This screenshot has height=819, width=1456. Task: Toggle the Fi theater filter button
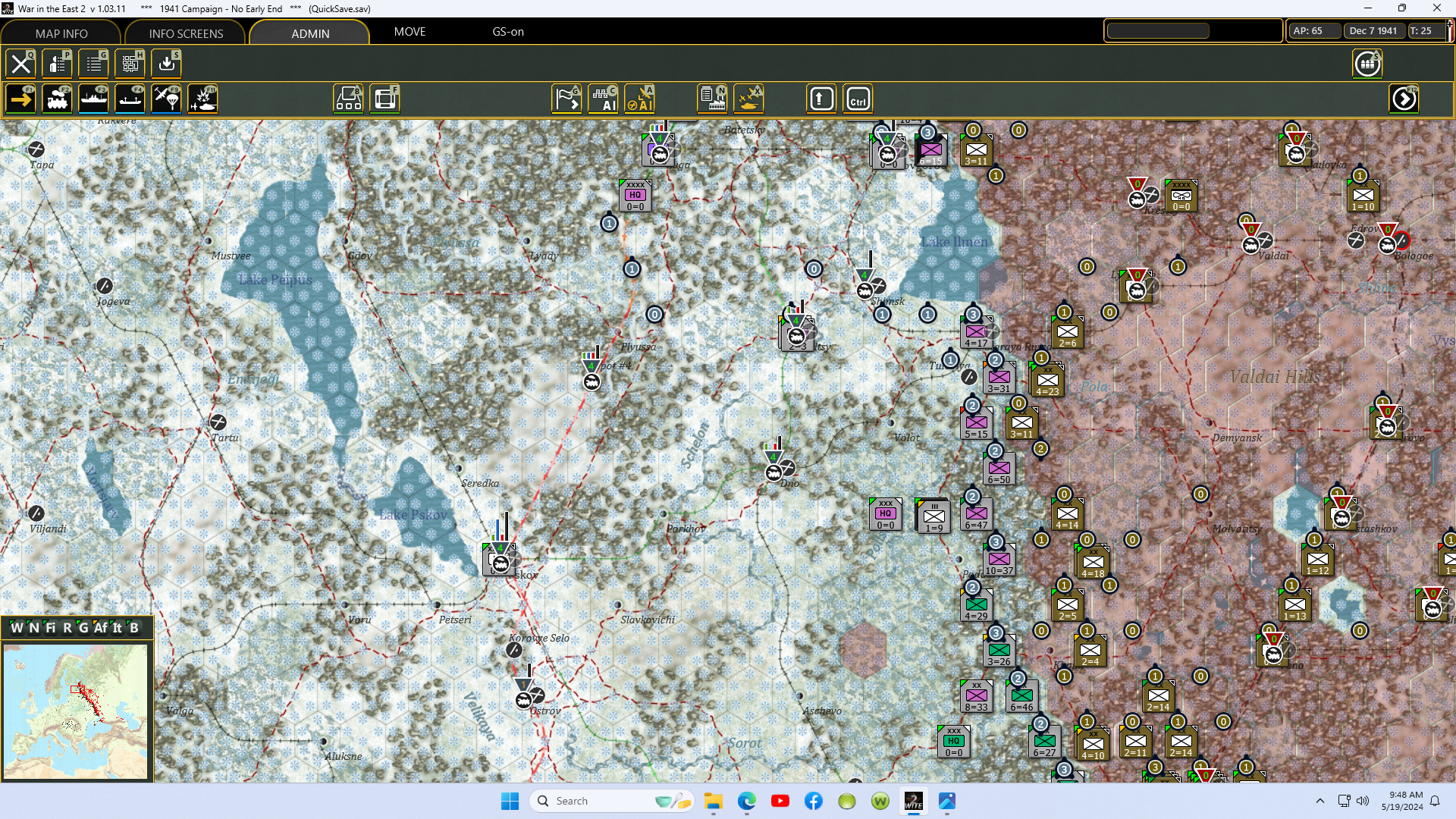[51, 628]
